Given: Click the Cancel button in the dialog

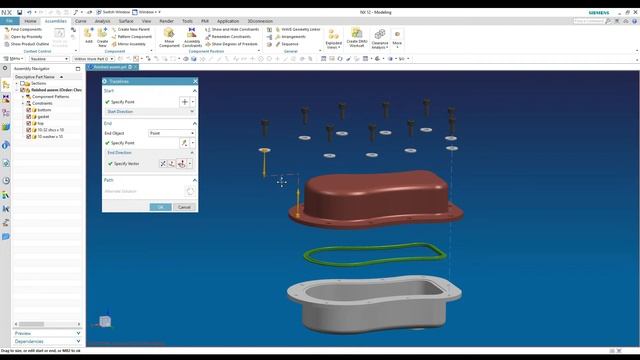Looking at the screenshot, I should (184, 207).
